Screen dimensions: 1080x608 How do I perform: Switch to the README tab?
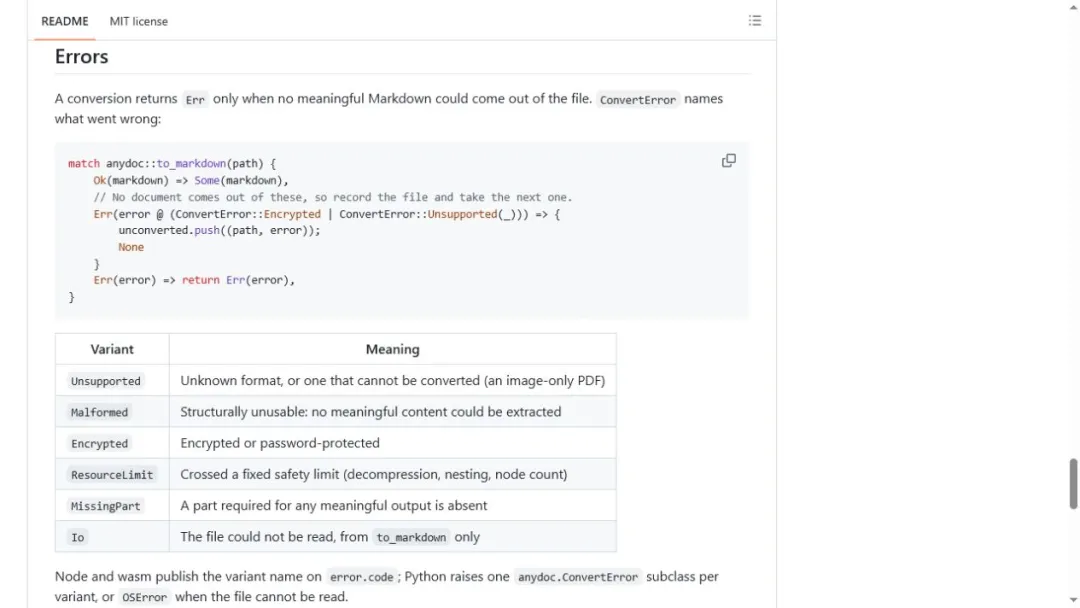point(65,21)
